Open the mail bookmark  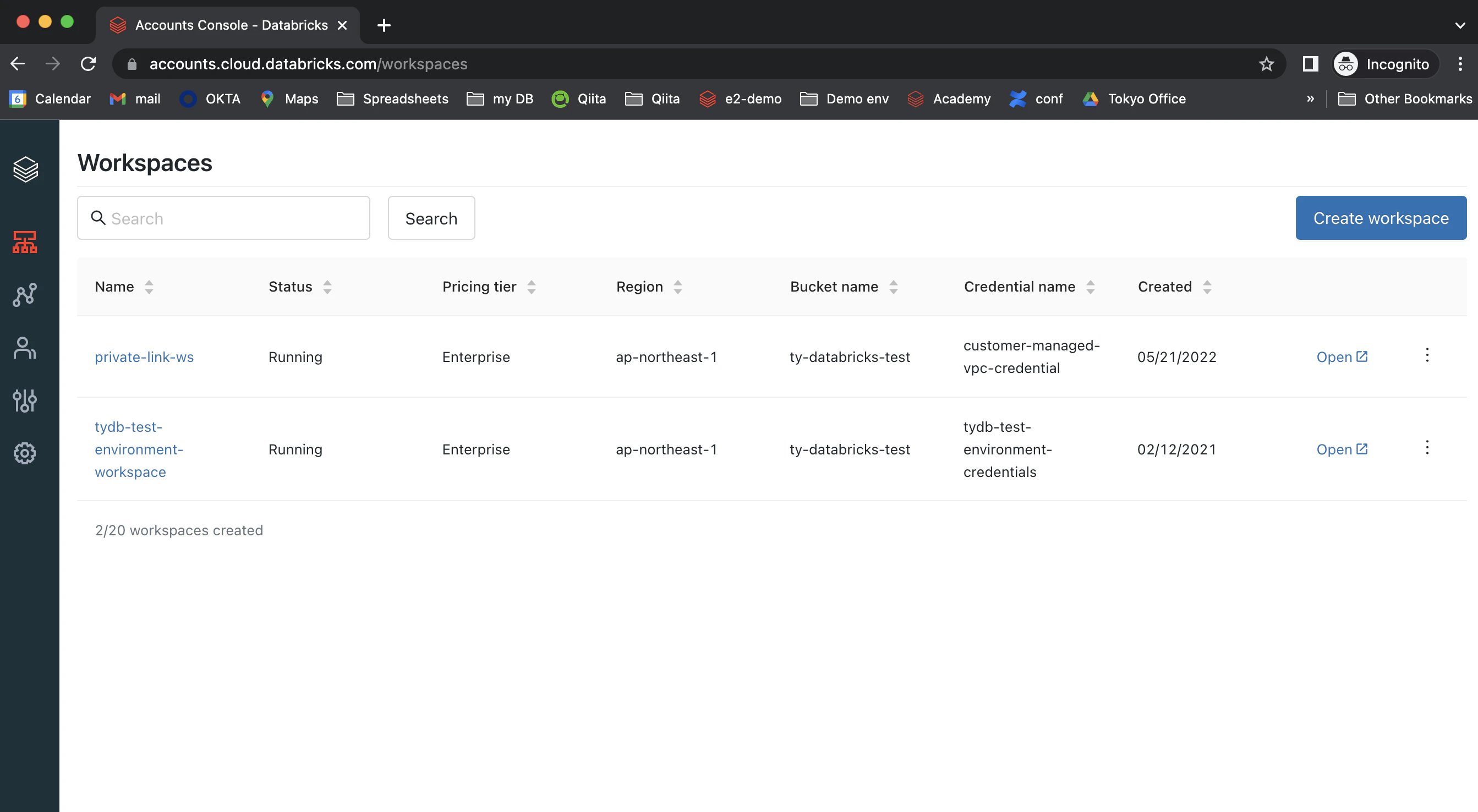click(135, 98)
